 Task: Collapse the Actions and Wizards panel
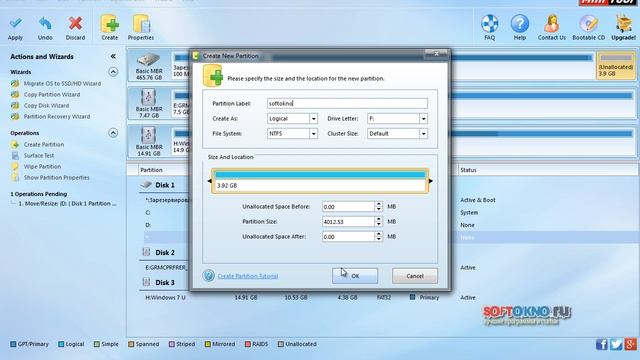point(113,56)
